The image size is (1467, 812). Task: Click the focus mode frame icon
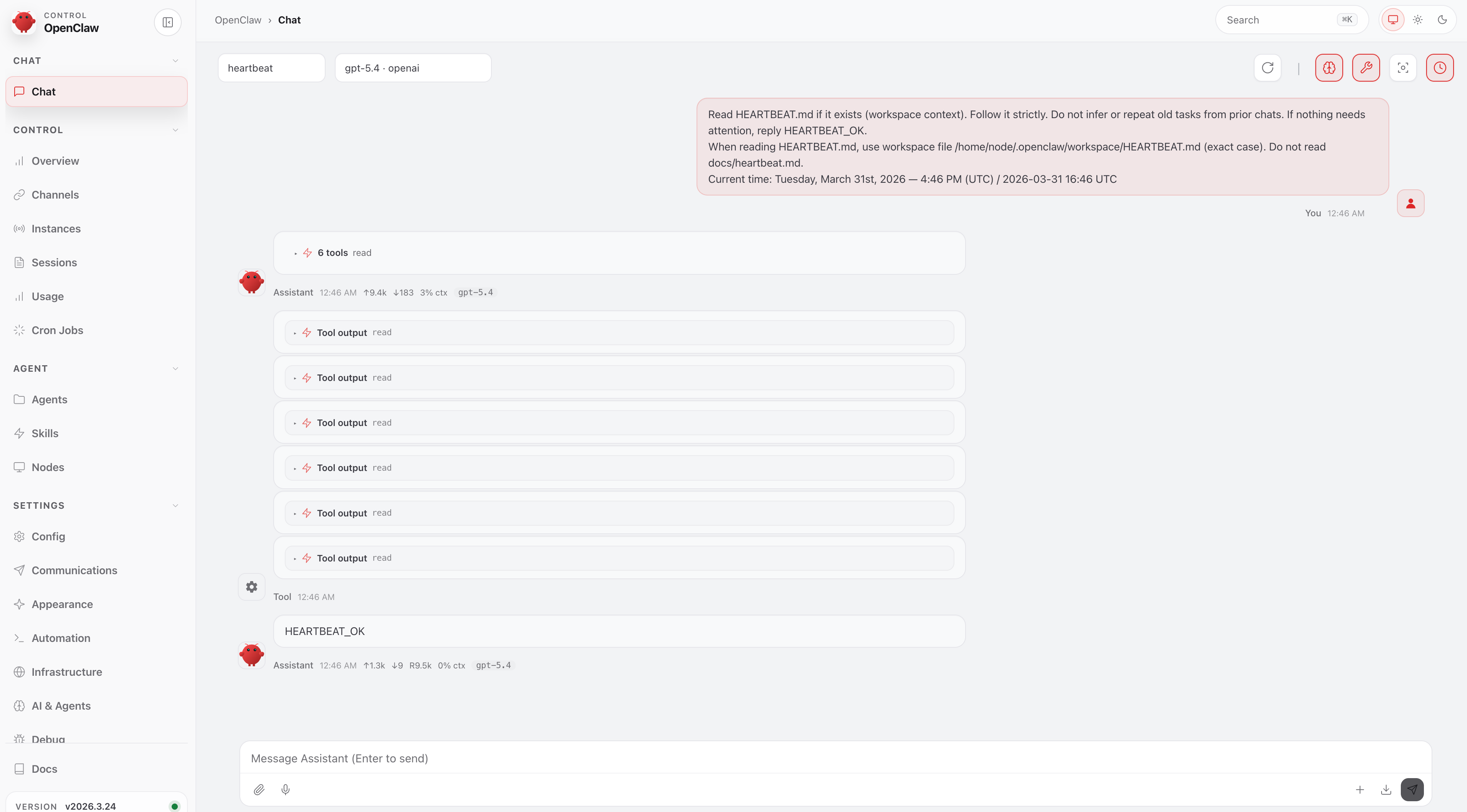point(1403,68)
